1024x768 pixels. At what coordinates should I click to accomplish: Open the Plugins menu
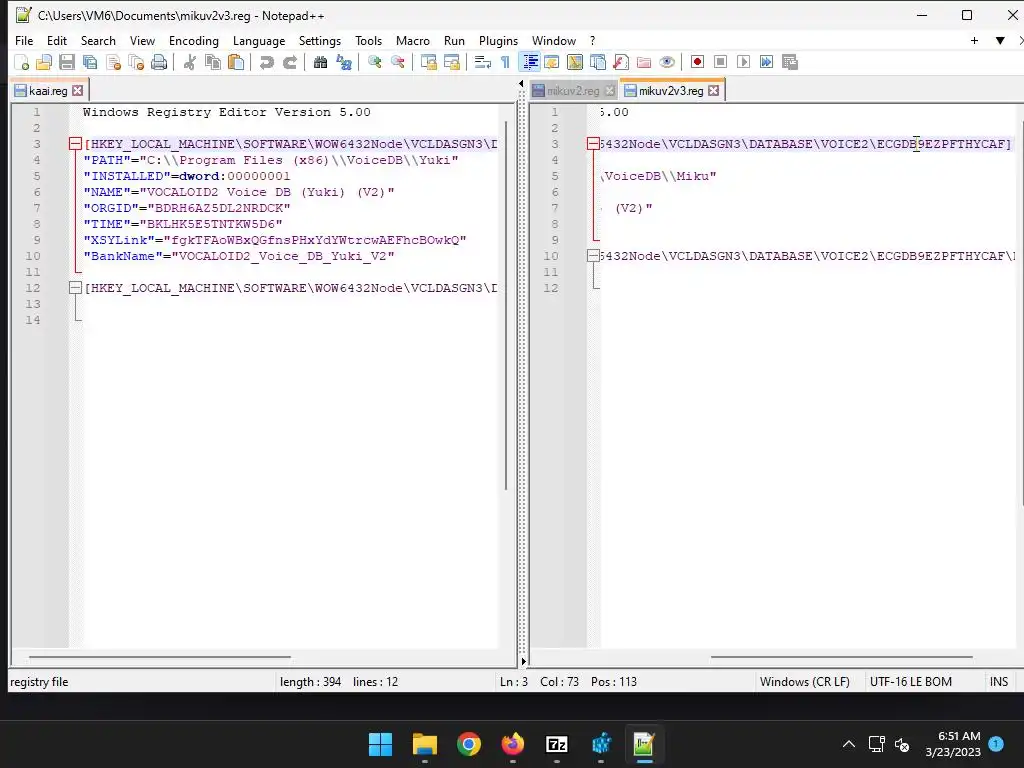click(498, 40)
